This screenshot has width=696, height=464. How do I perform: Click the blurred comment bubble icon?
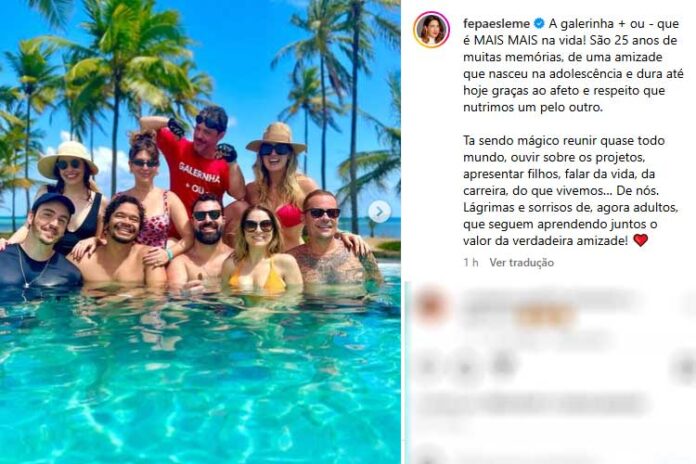(466, 366)
